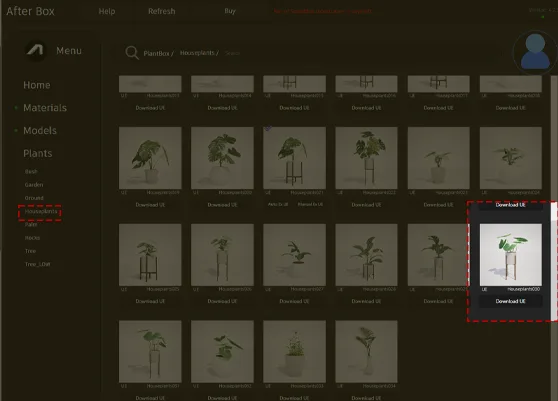
Task: Open the Buy menu item
Action: tap(230, 11)
